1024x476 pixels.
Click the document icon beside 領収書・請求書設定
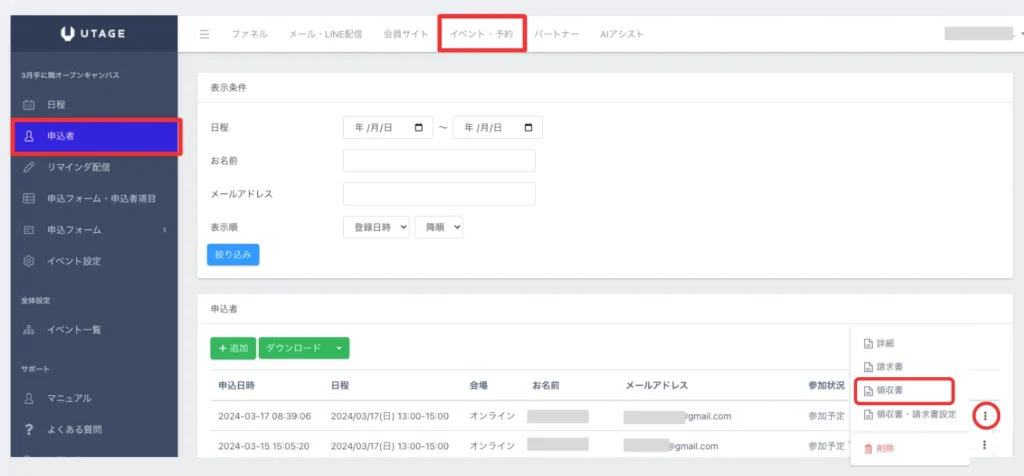(868, 414)
